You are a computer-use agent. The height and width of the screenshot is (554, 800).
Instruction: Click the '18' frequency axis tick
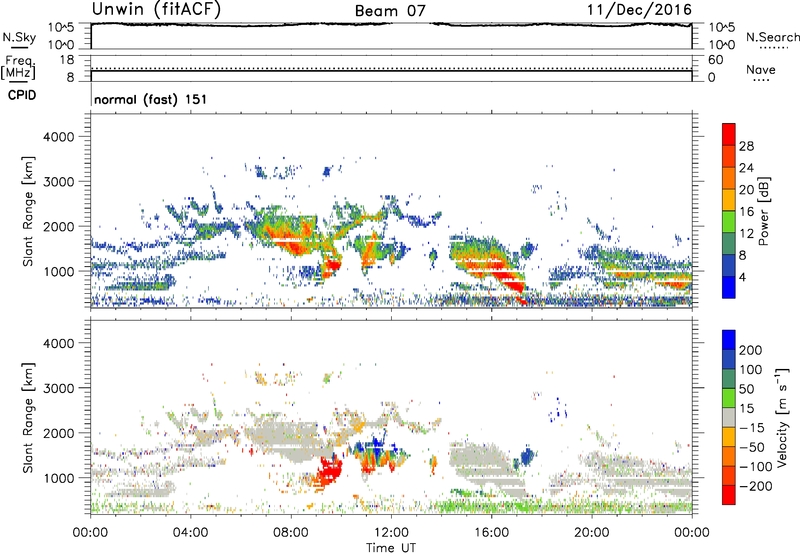(x=67, y=60)
